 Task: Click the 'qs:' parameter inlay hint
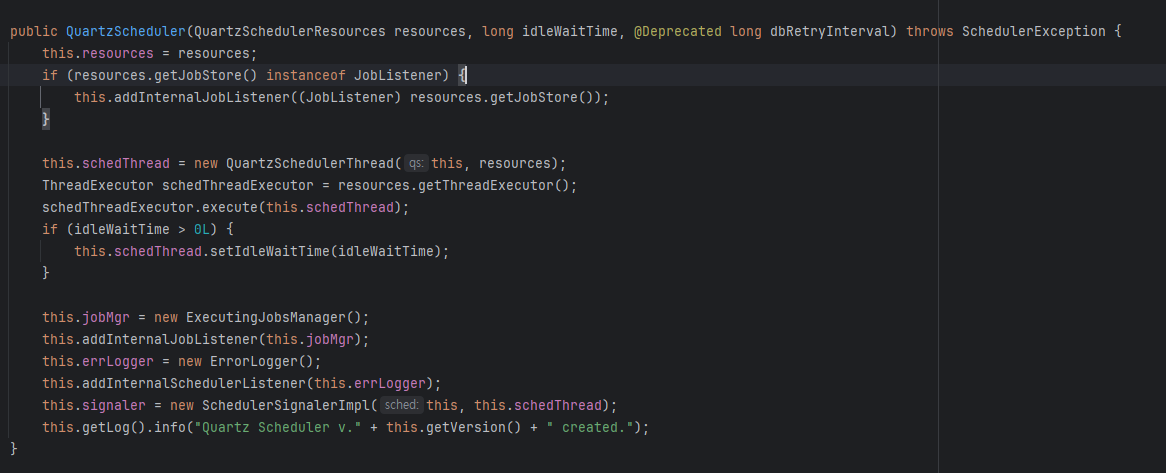(416, 164)
